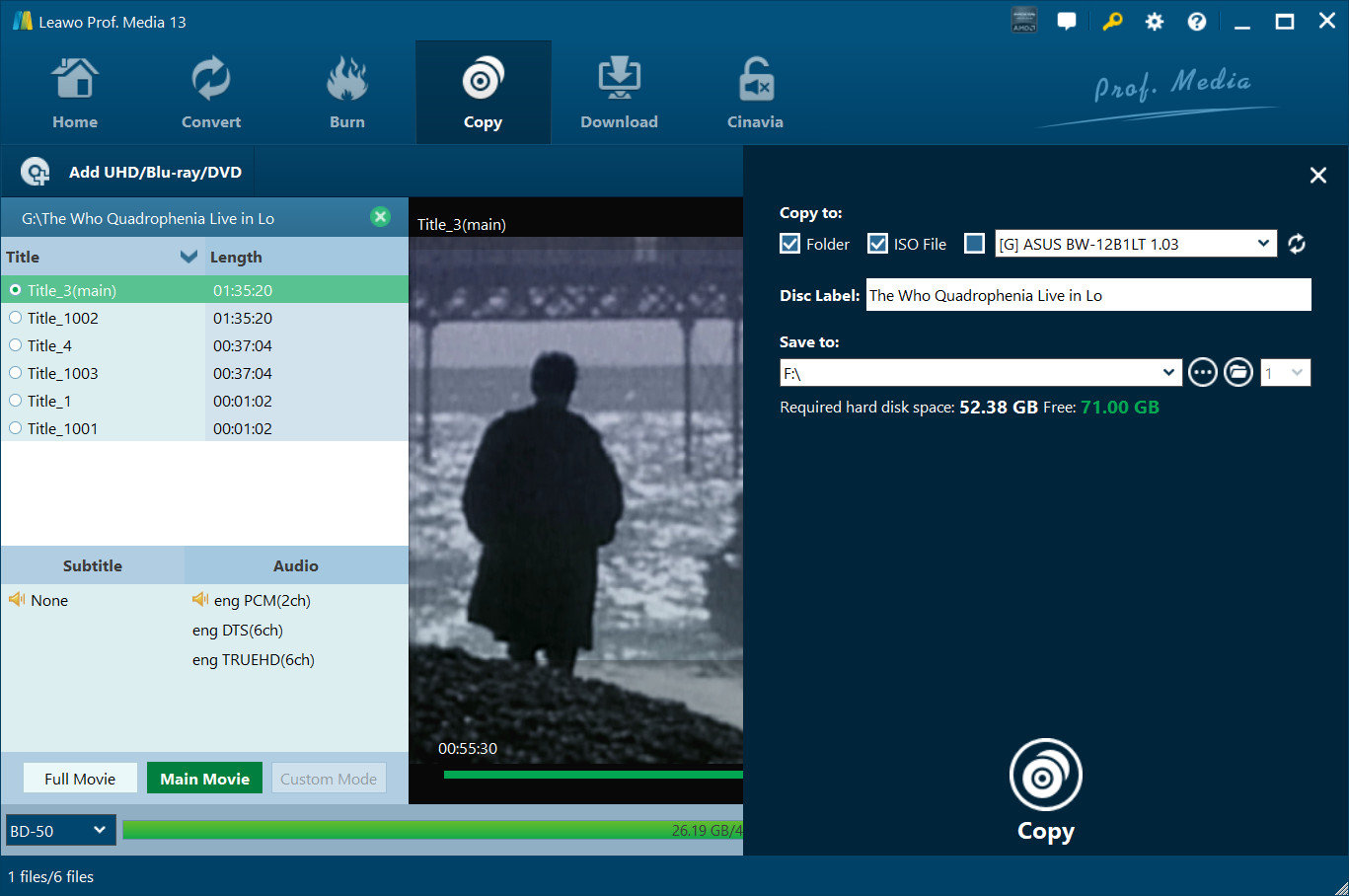Open the copies count dropdown
1349x896 pixels.
coord(1286,373)
